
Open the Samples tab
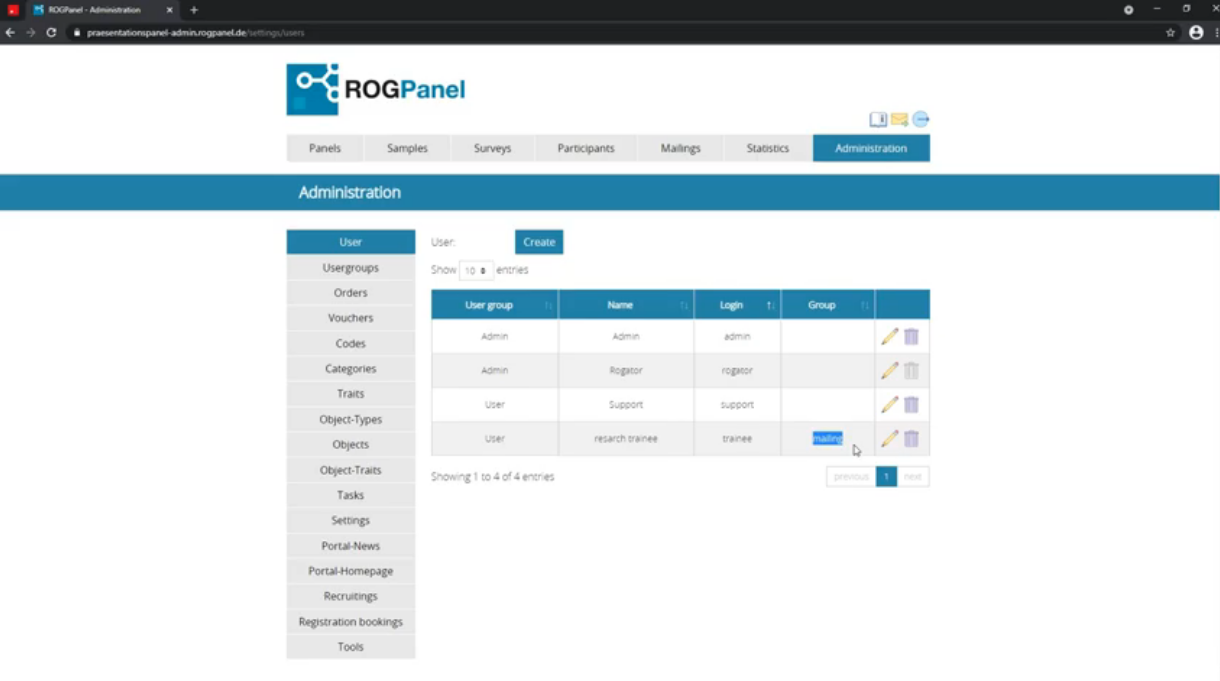coord(407,148)
